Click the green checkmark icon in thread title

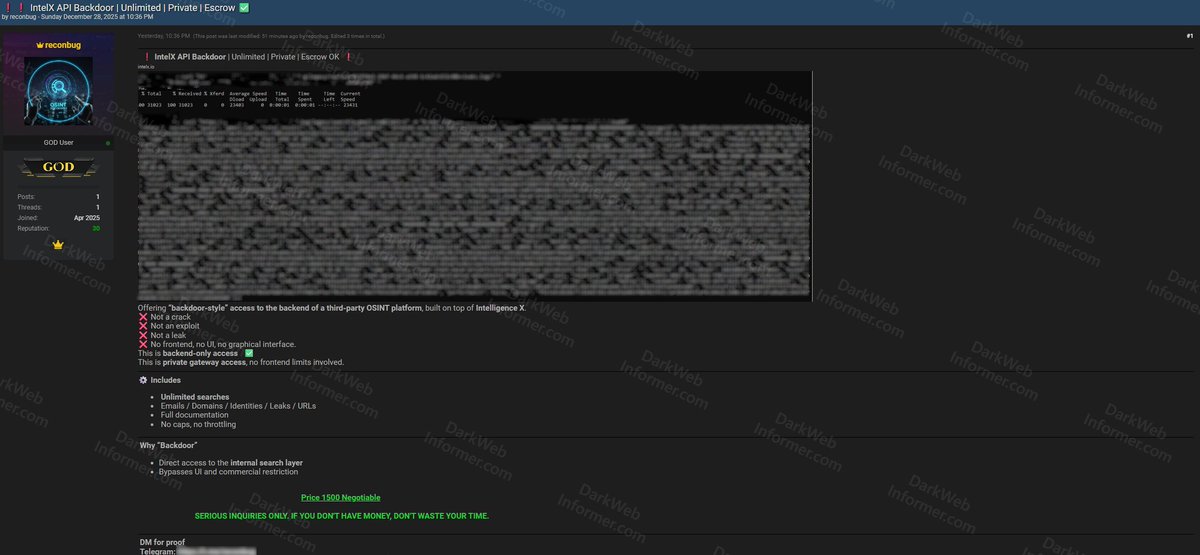tap(244, 7)
